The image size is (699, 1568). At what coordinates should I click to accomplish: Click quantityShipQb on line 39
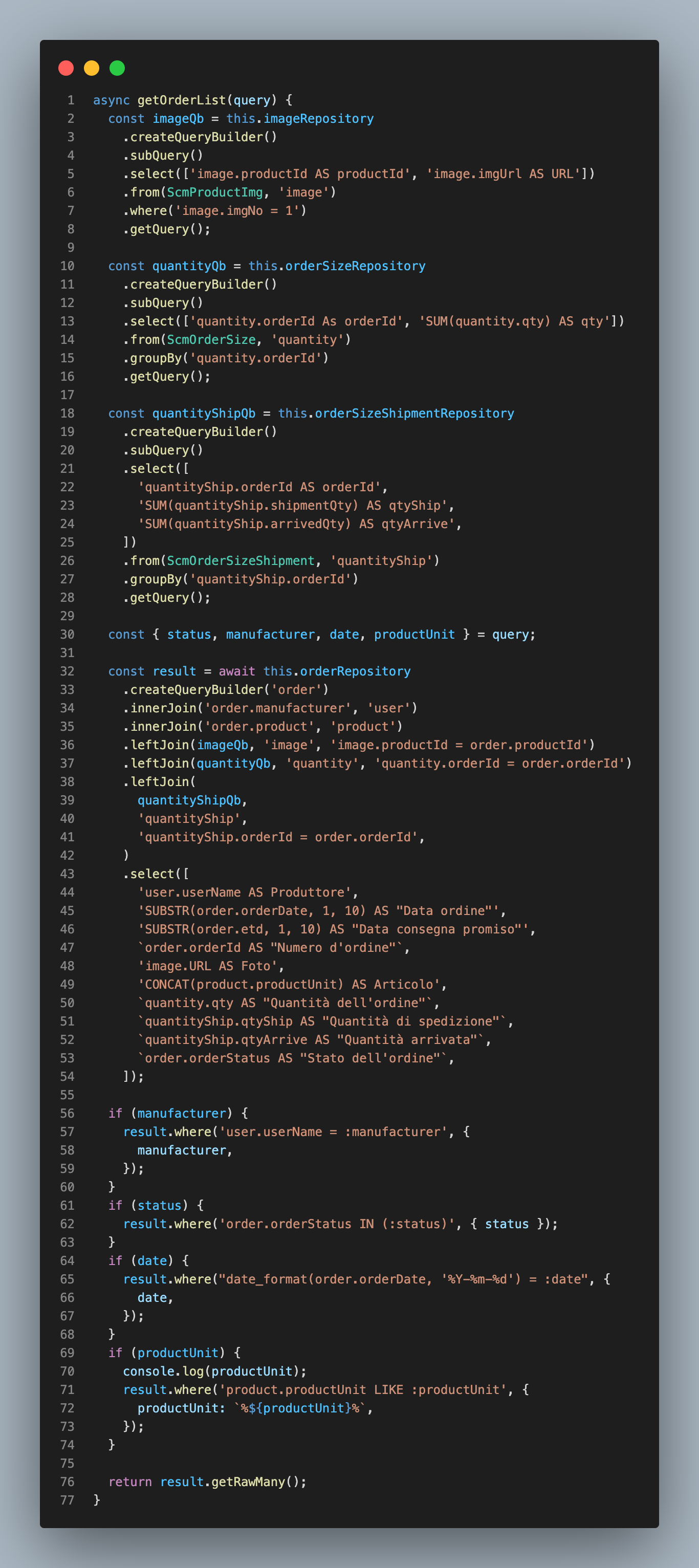pyautogui.click(x=189, y=800)
